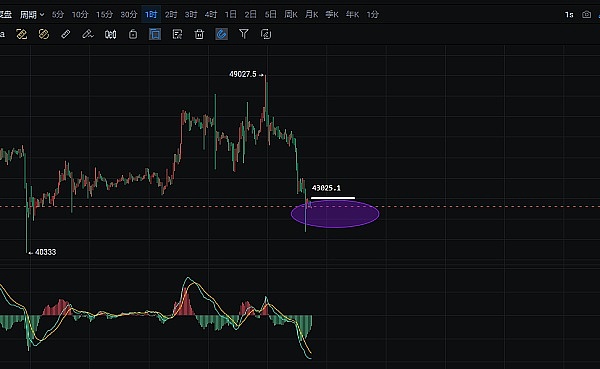This screenshot has height=369, width=600.
Task: Expand the 周期 period dropdown
Action: [32, 15]
